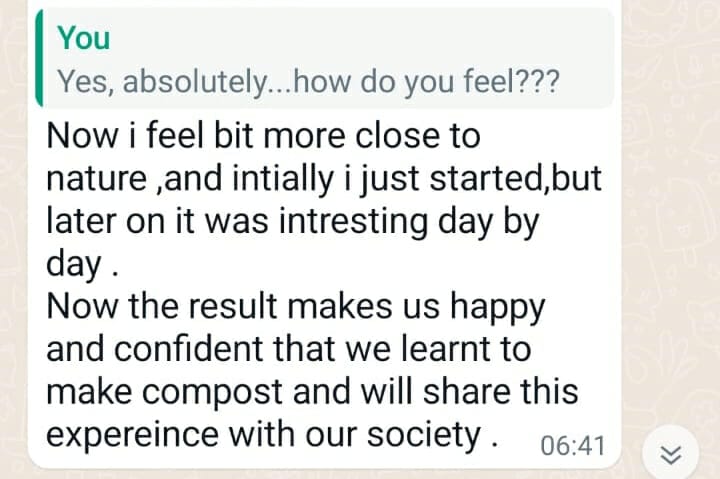Tap the scroll-to-bottom double chevron button
This screenshot has height=479, width=720.
[x=672, y=457]
